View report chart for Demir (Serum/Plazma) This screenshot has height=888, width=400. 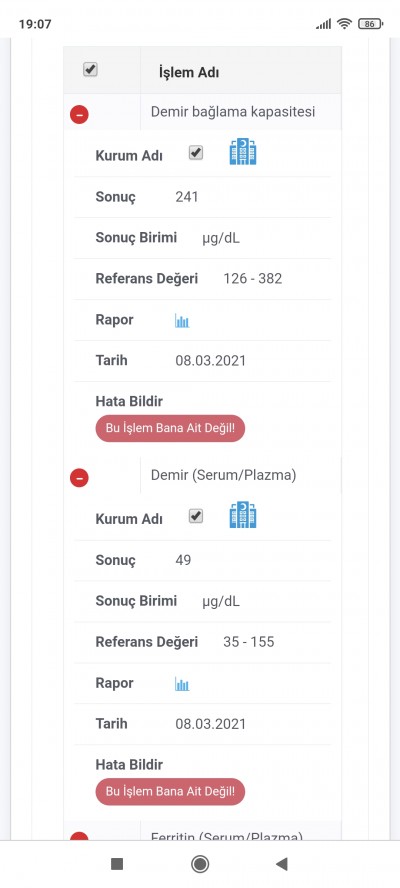[182, 685]
